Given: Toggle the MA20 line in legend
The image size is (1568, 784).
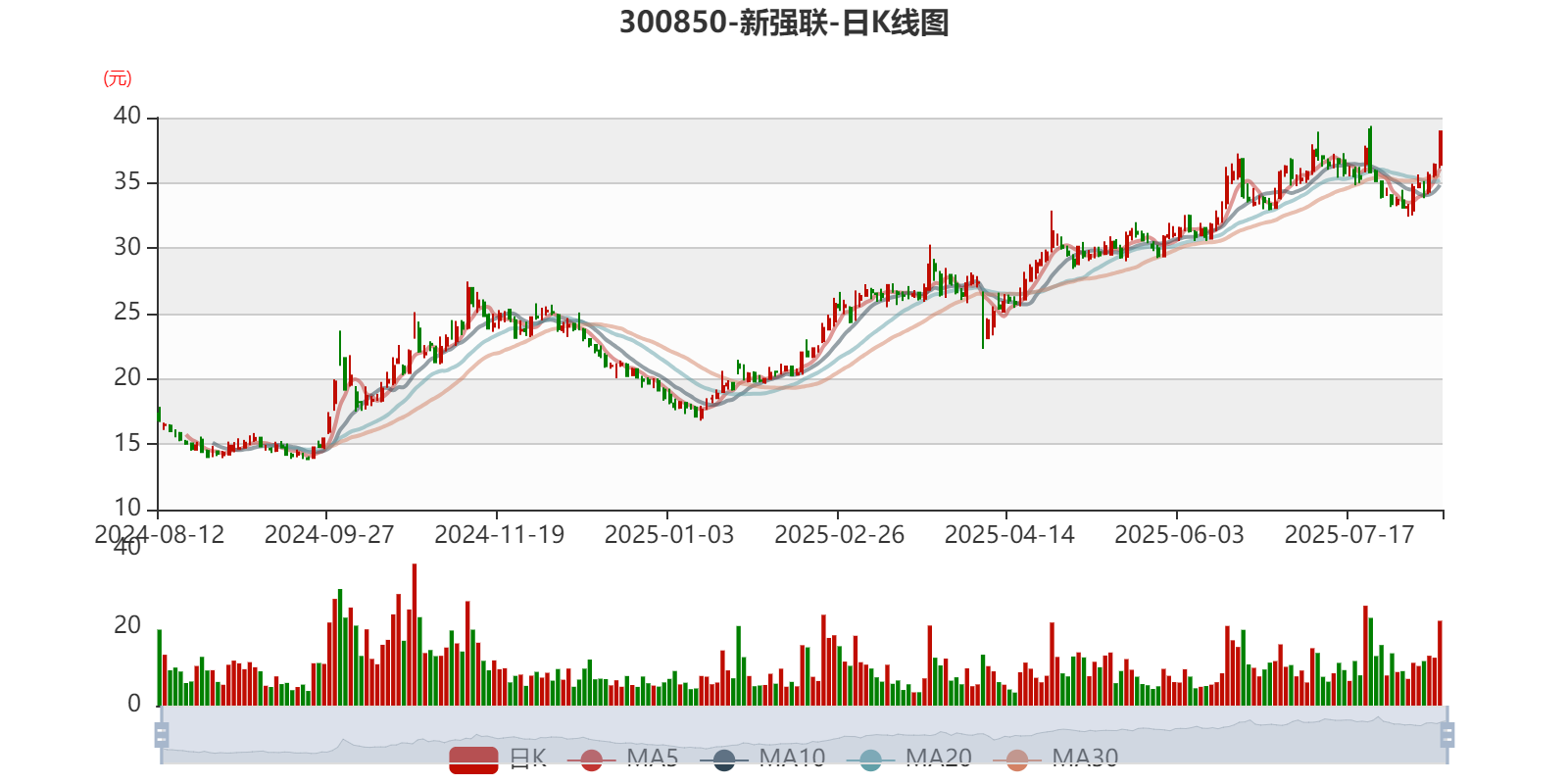Looking at the screenshot, I should tap(909, 759).
